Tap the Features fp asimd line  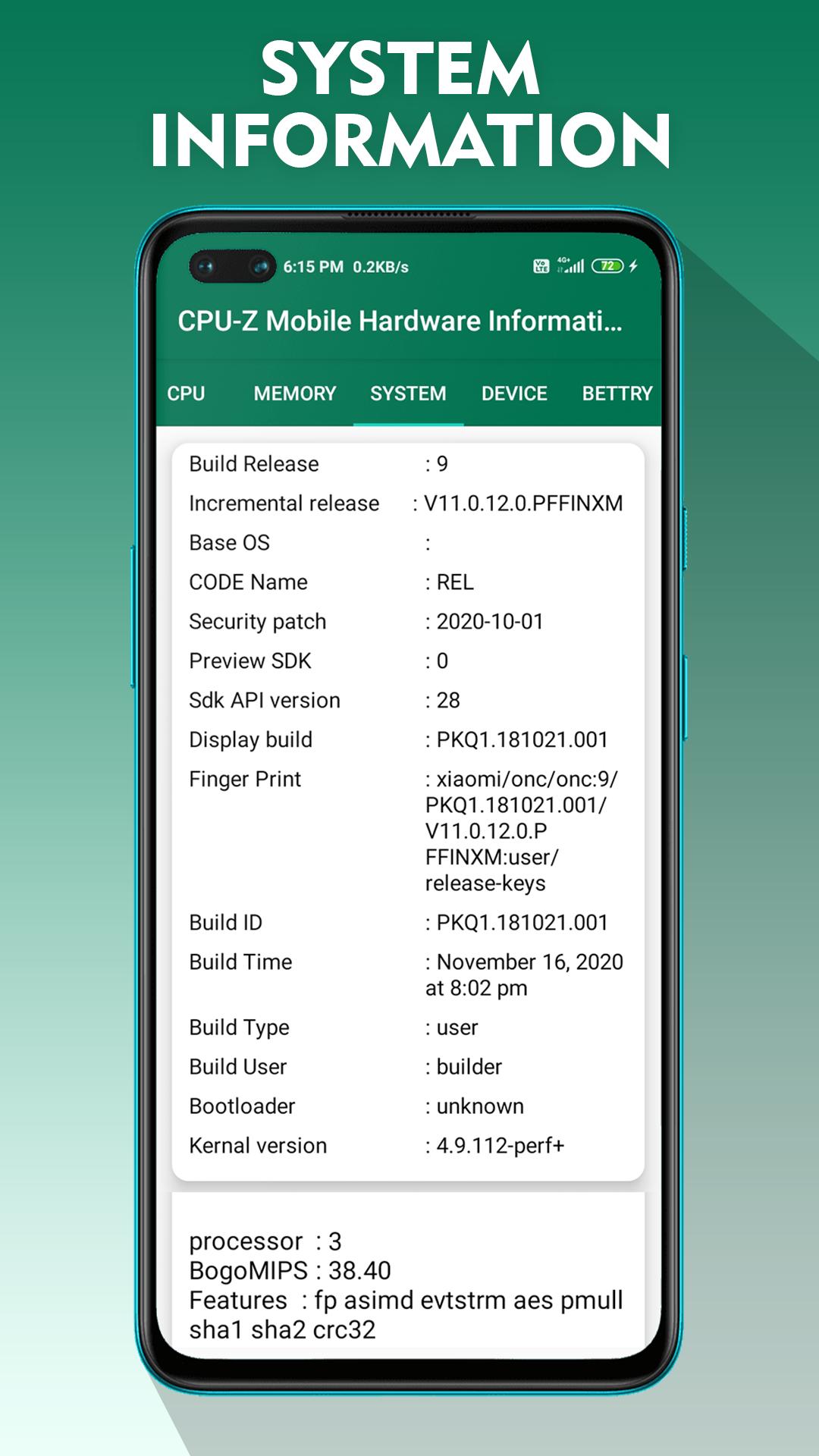406,1315
